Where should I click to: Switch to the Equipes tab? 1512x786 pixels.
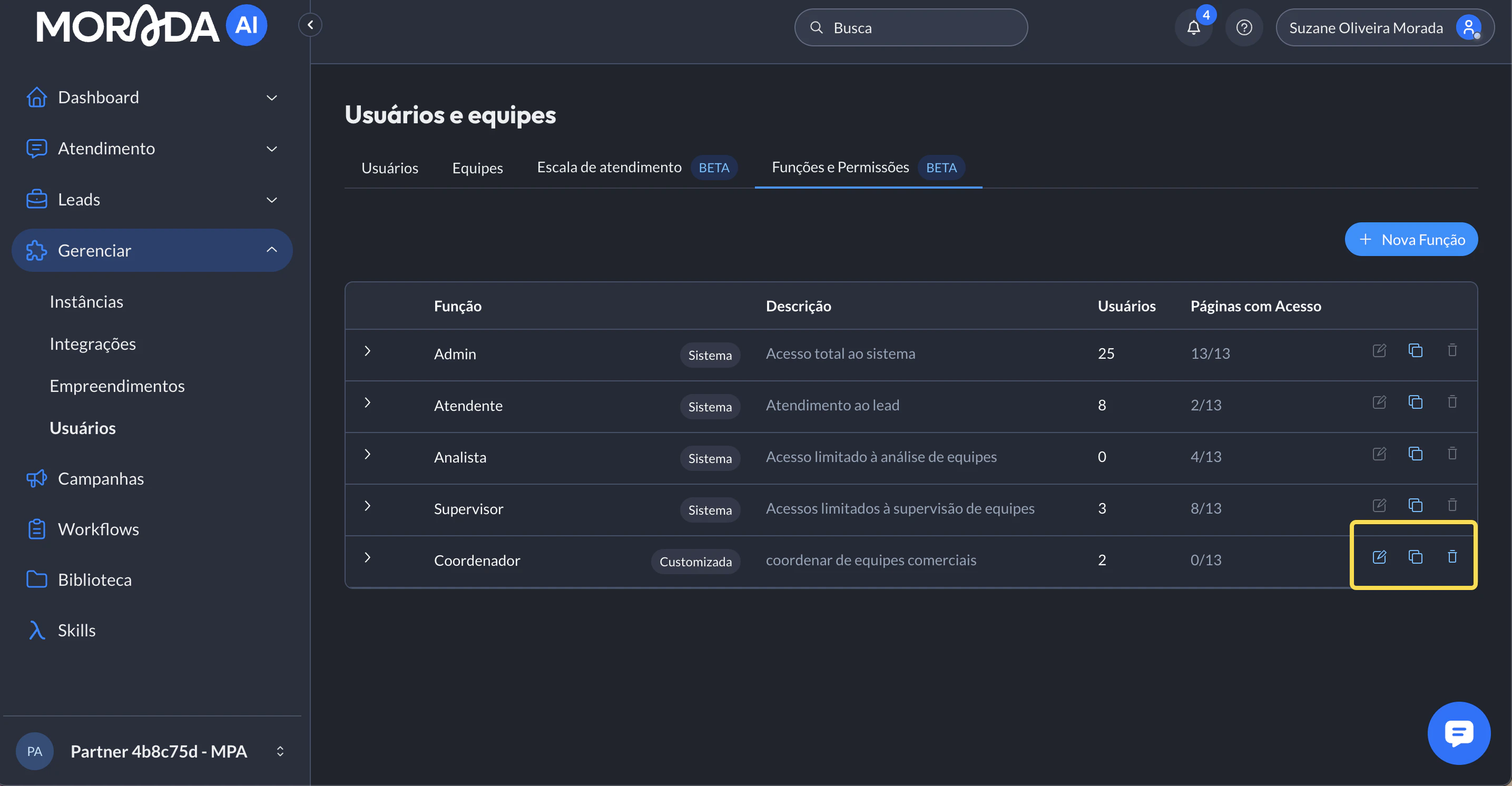(x=477, y=168)
